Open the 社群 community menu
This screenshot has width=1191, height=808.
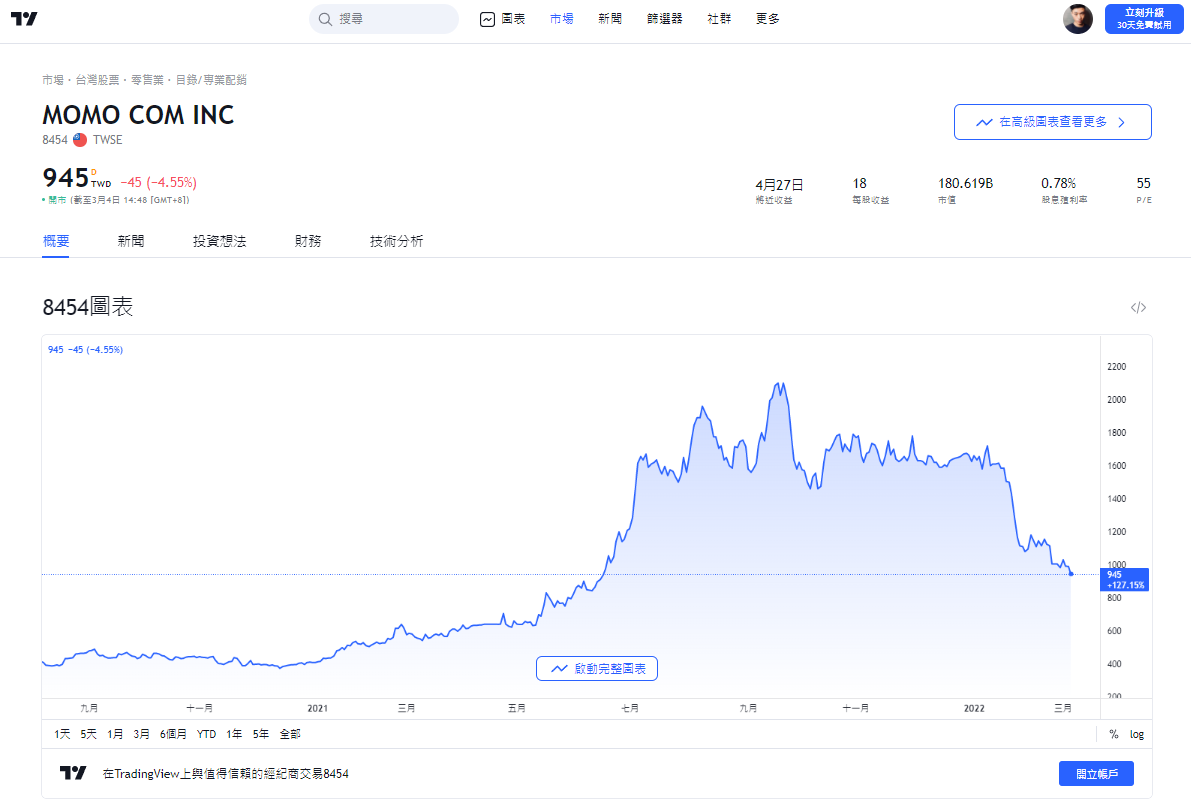[x=719, y=19]
